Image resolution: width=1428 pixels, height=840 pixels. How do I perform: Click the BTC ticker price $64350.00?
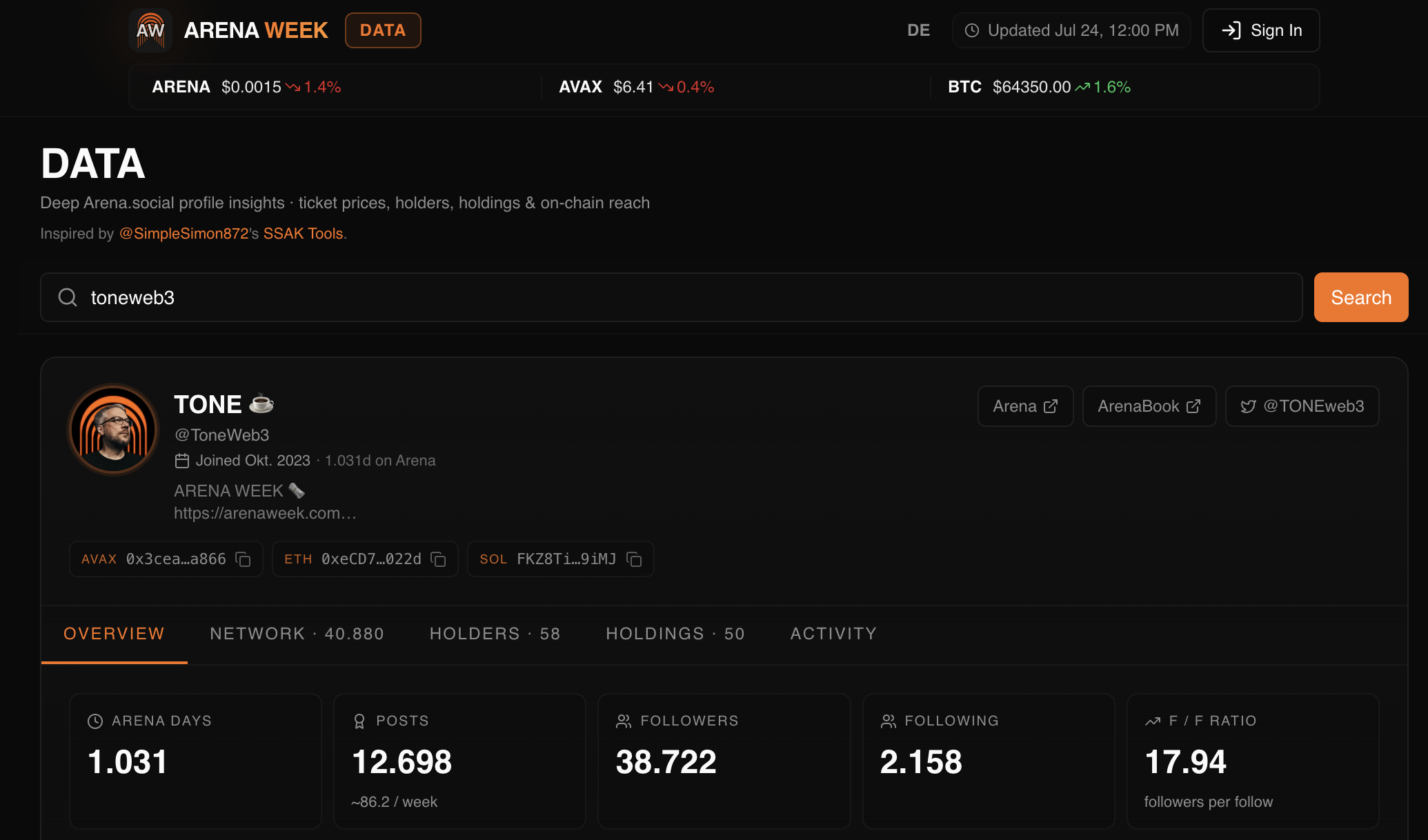point(1031,87)
